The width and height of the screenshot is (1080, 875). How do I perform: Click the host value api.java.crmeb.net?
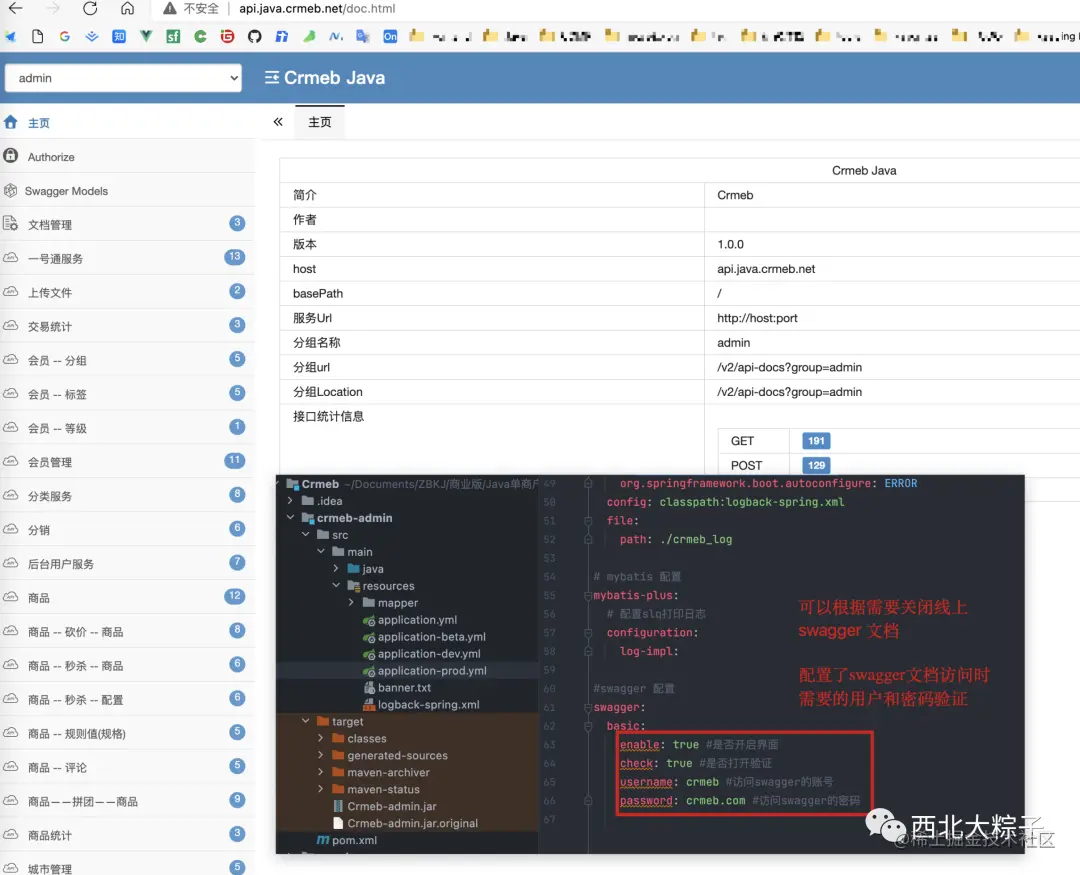point(766,269)
